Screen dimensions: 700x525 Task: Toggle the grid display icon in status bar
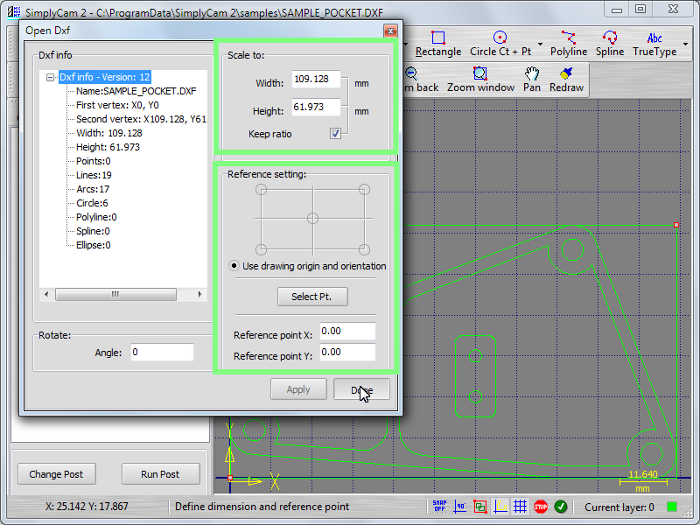[x=520, y=507]
